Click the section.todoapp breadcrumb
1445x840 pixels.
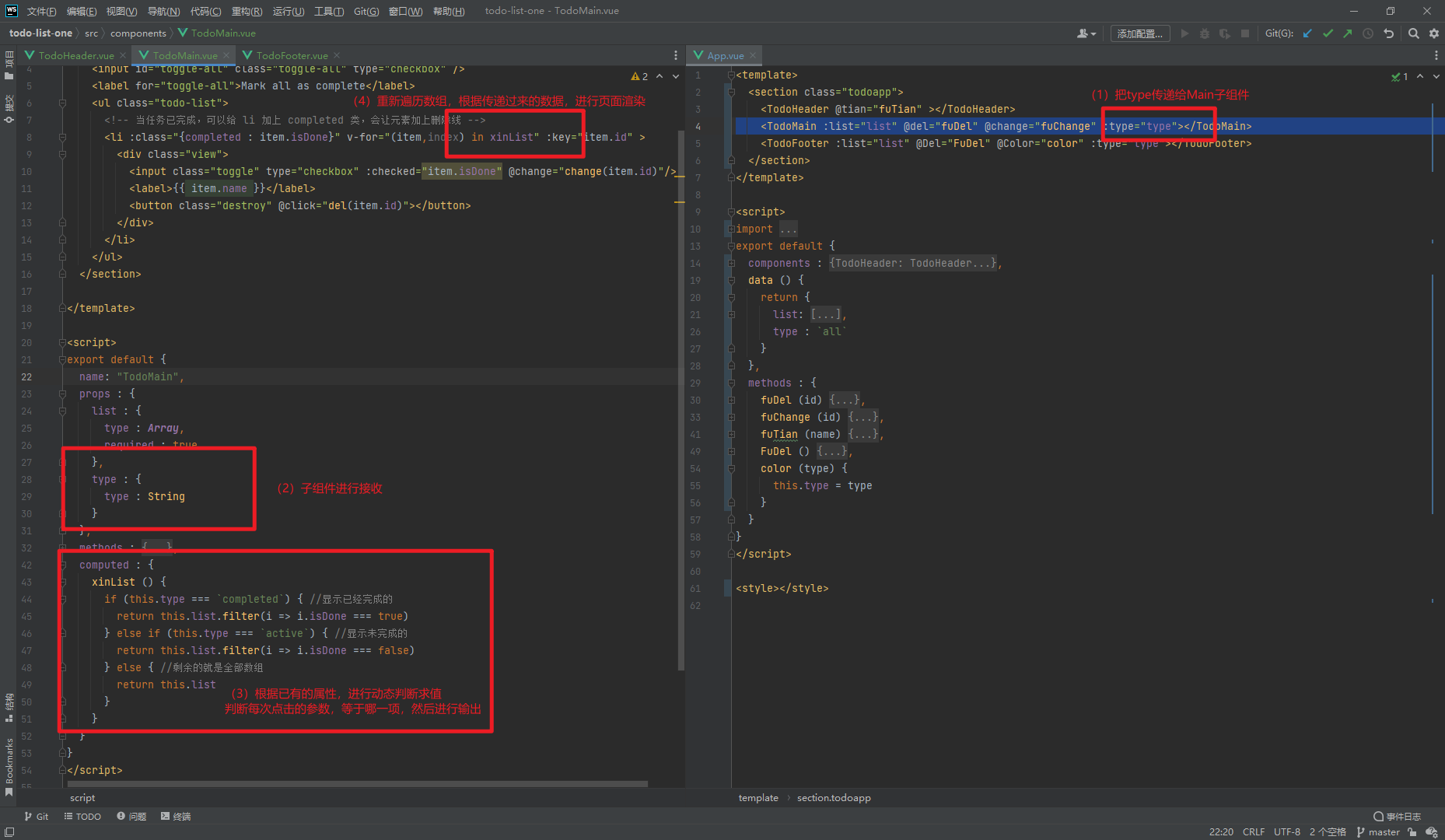(833, 798)
